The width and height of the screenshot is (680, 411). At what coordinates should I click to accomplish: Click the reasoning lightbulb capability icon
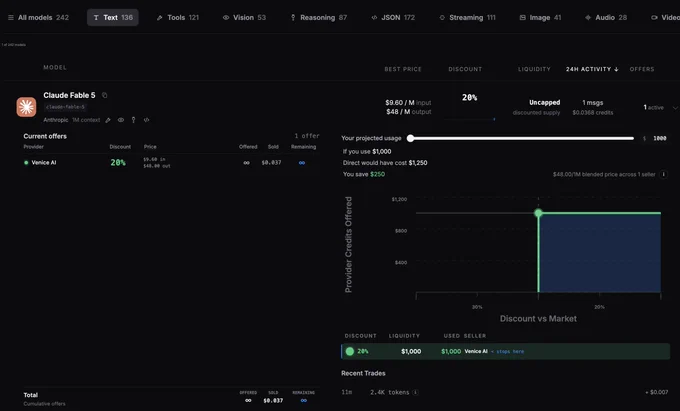coord(134,120)
